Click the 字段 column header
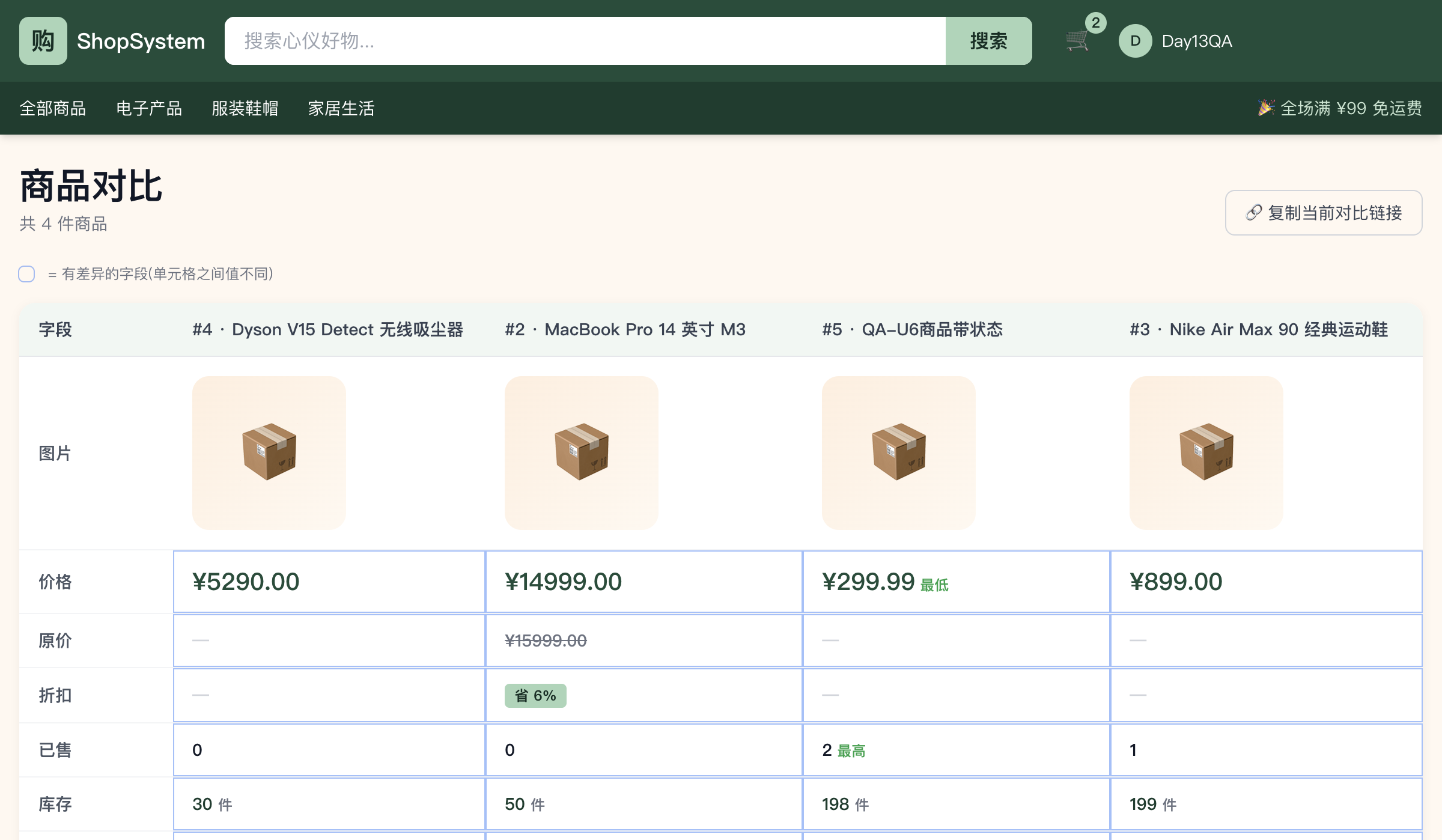The width and height of the screenshot is (1442, 840). (x=55, y=329)
